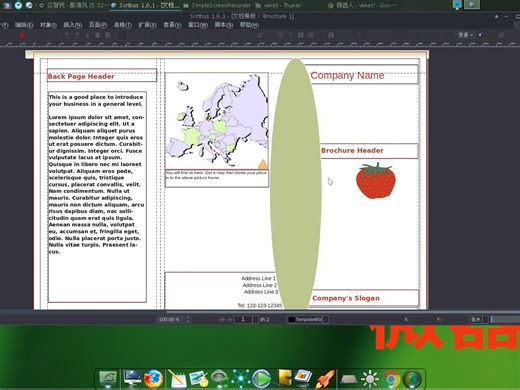Switch to veket - Thunar taskbar entry
This screenshot has width=520, height=390.
278,5
